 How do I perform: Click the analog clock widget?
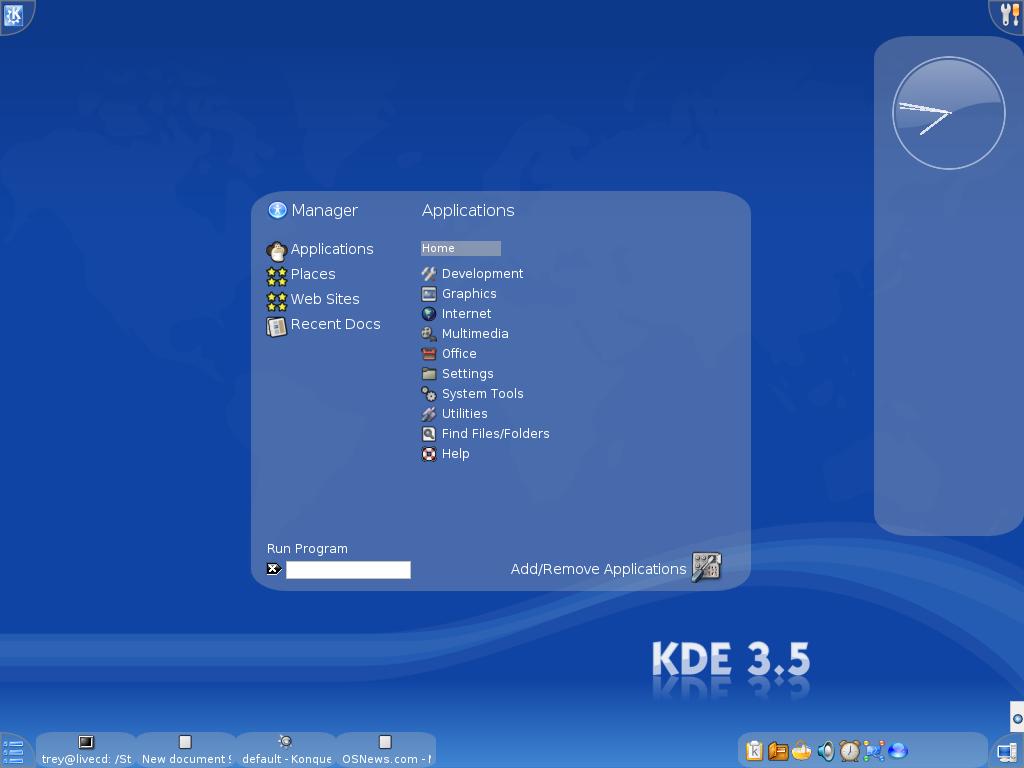tap(948, 114)
